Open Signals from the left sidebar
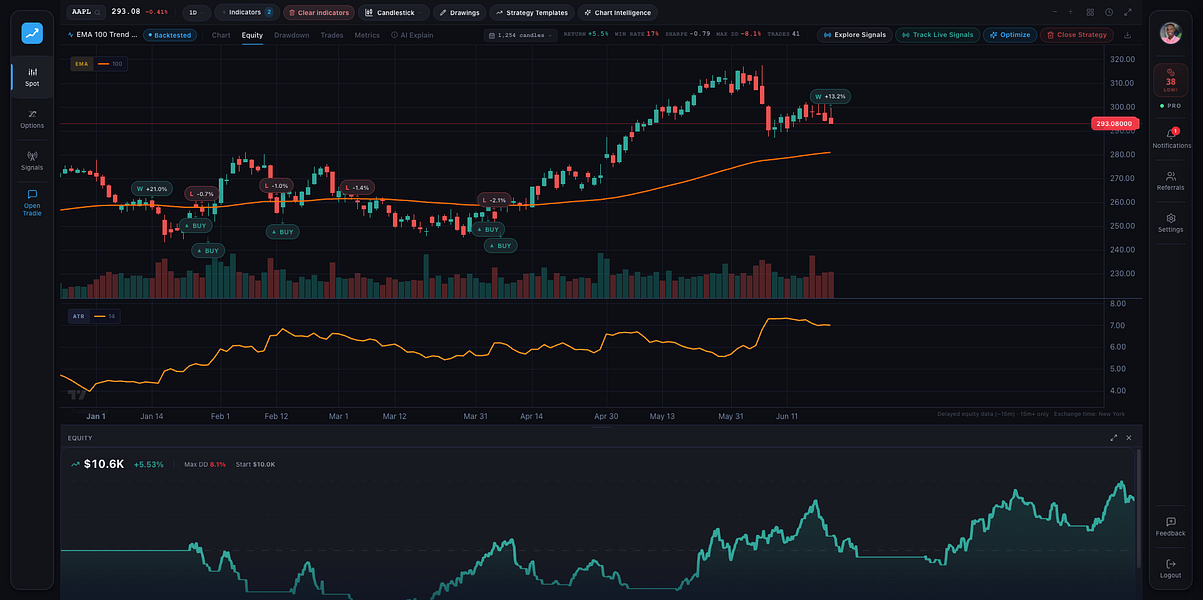Screen dimensions: 1203x600 pos(32,160)
